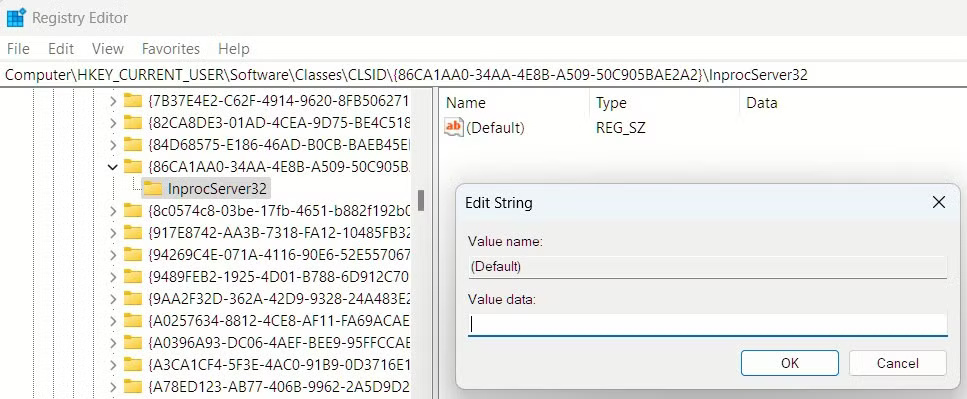Click folder icon of {7B37E4E2-C62F key

(133, 101)
